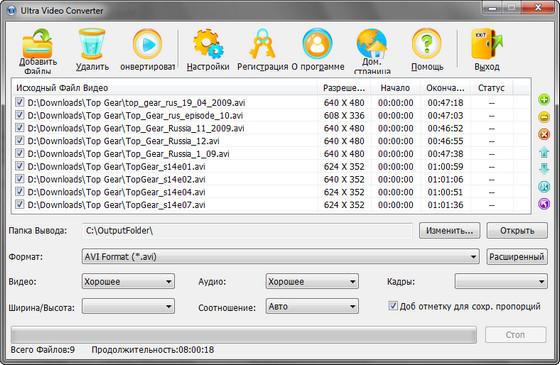Open the Видео quality dropdown
The width and height of the screenshot is (560, 365).
tap(128, 281)
